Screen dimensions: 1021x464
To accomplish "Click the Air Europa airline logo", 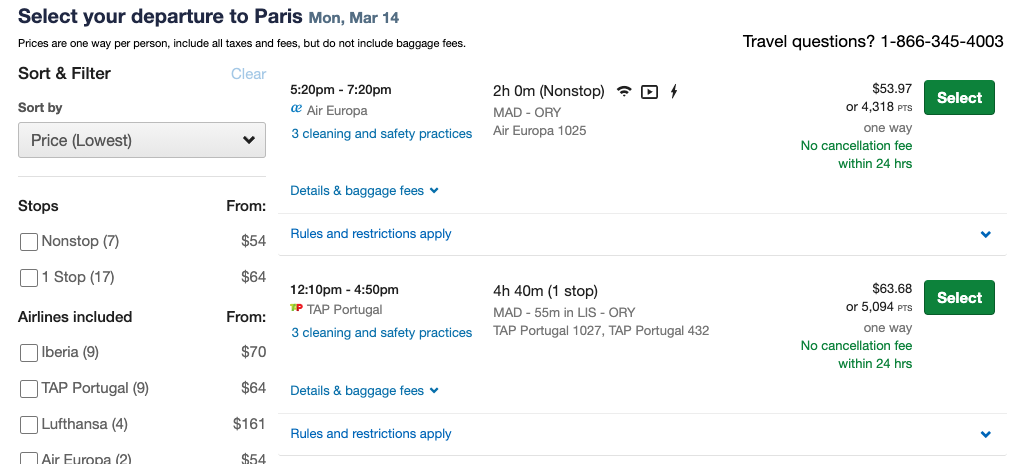I will [296, 110].
